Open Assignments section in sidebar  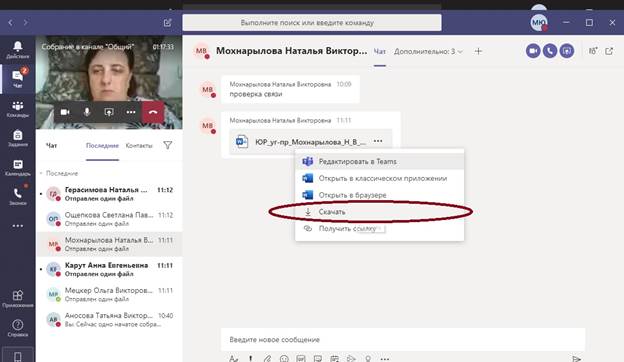18,138
